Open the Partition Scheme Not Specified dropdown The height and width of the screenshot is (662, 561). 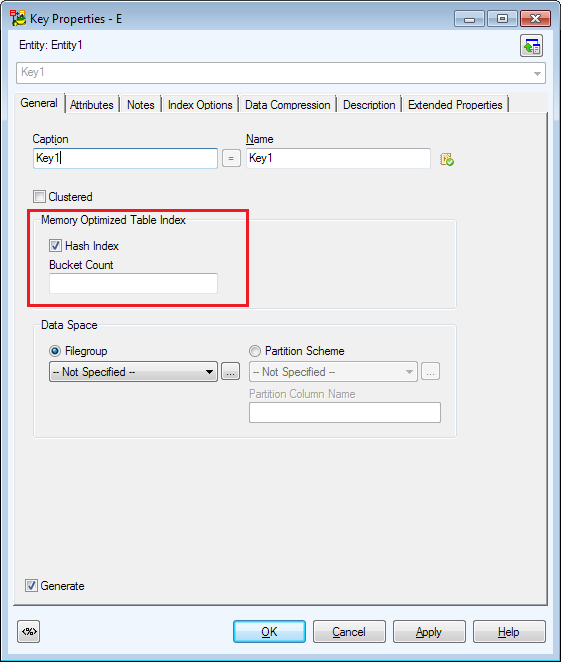pos(333,372)
